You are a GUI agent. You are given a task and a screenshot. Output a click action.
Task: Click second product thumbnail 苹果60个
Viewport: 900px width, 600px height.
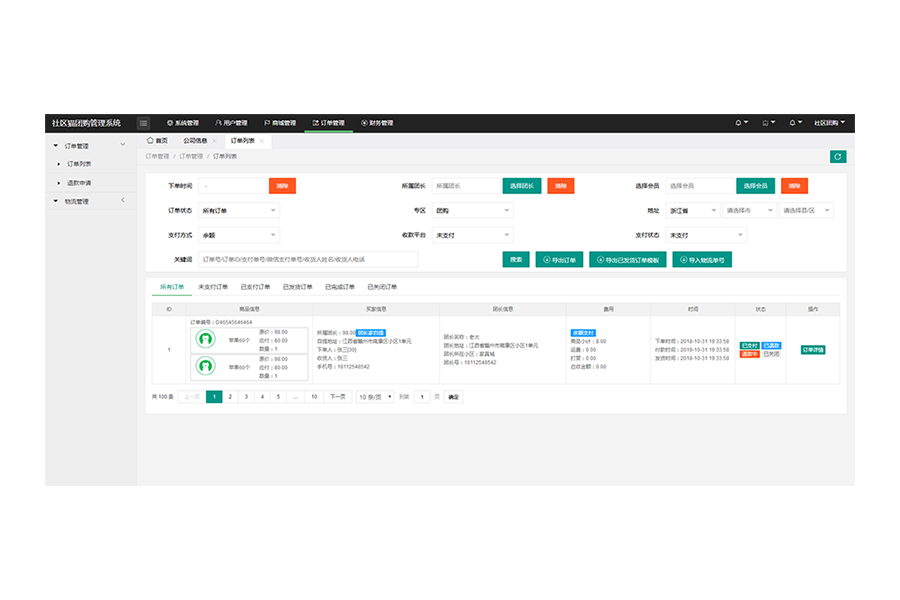point(205,366)
